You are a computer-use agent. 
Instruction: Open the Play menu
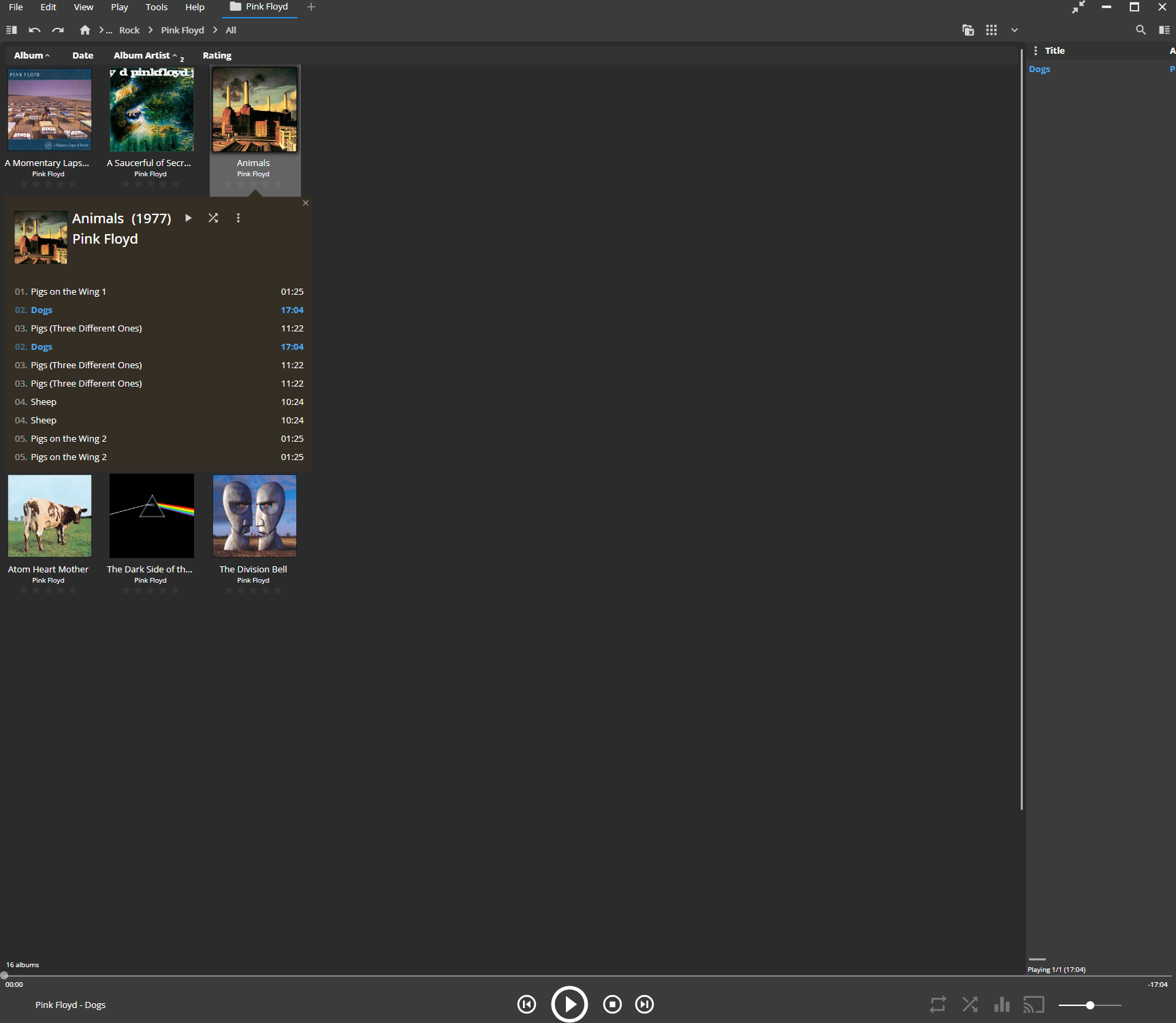click(119, 7)
